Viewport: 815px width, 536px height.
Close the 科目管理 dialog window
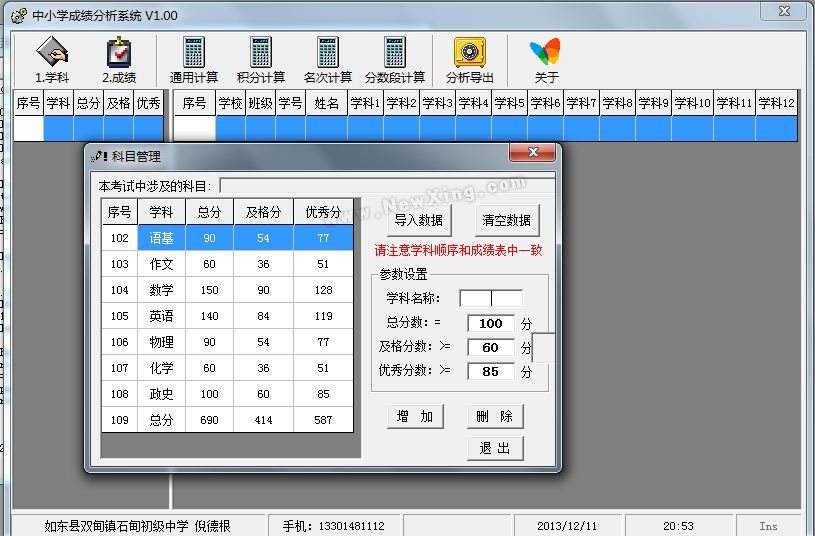click(531, 153)
